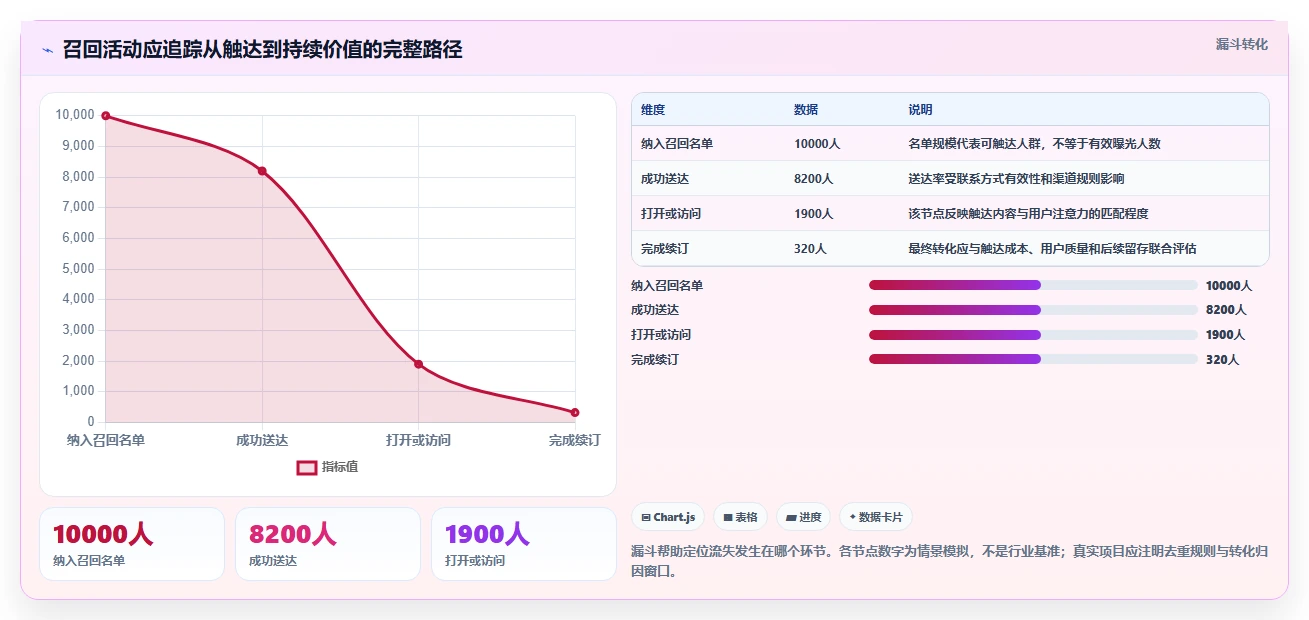Image resolution: width=1309 pixels, height=620 pixels.
Task: Click the chart data point for 完成续订
Action: coord(575,412)
